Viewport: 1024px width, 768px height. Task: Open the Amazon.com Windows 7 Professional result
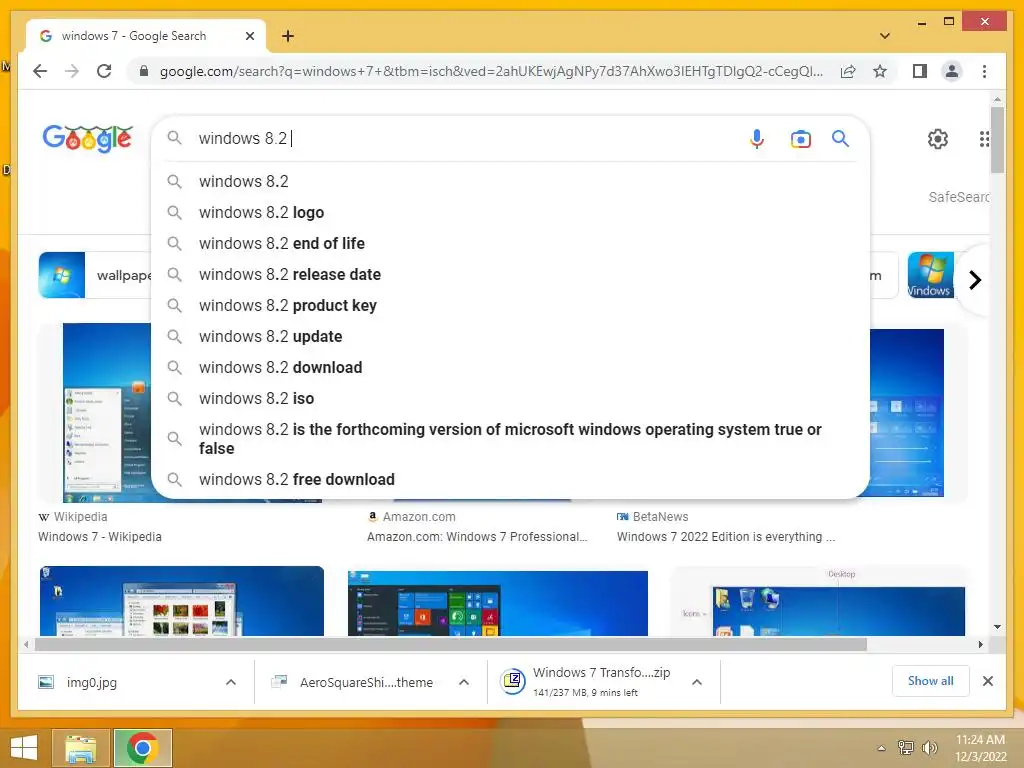(477, 537)
